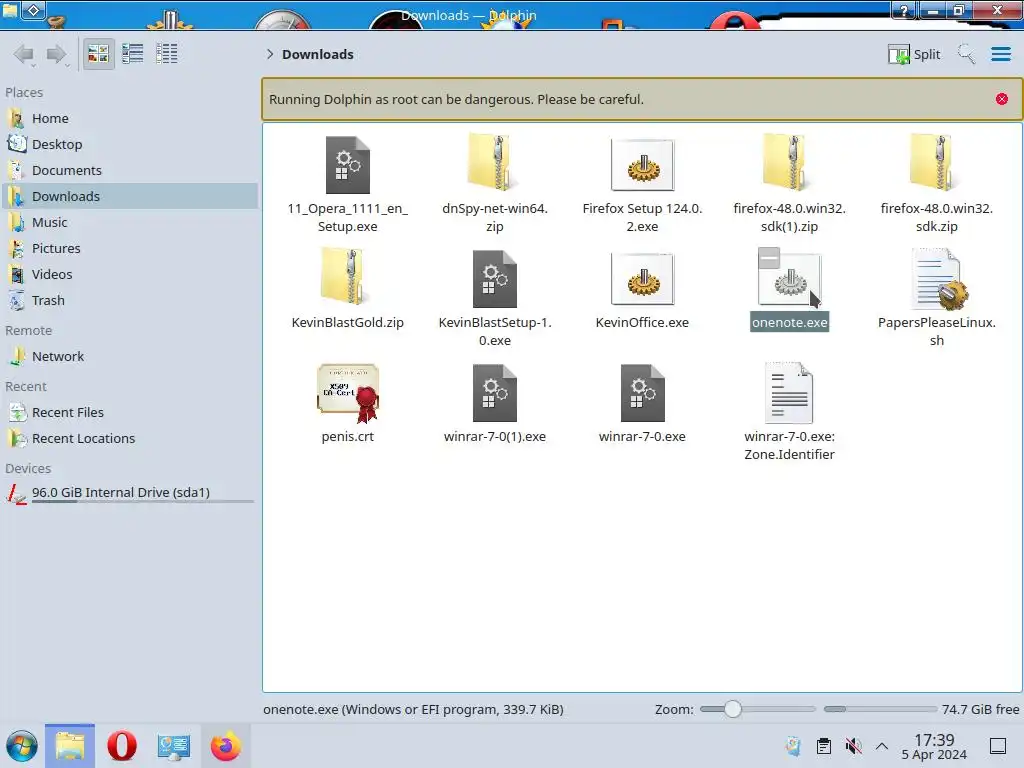
Task: Select firefox-48.0.win32.sdk.zip archive icon
Action: pyautogui.click(x=936, y=163)
